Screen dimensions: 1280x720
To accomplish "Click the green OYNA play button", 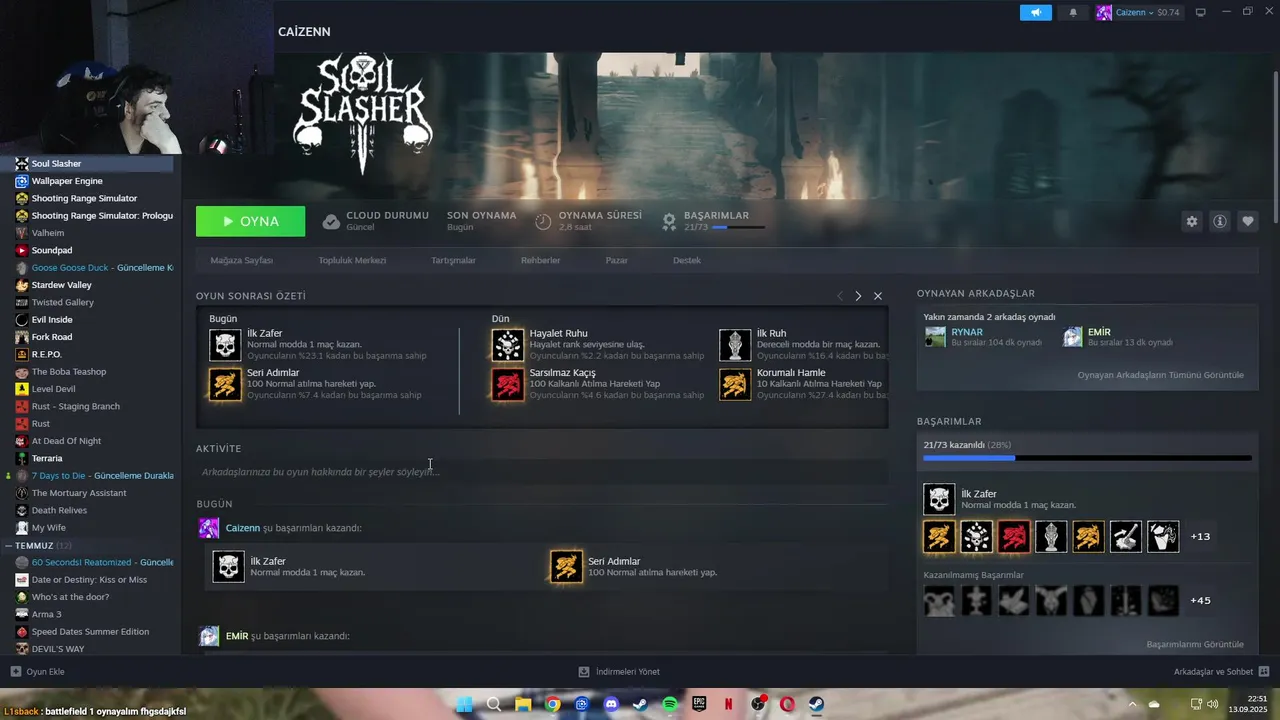I will [250, 221].
